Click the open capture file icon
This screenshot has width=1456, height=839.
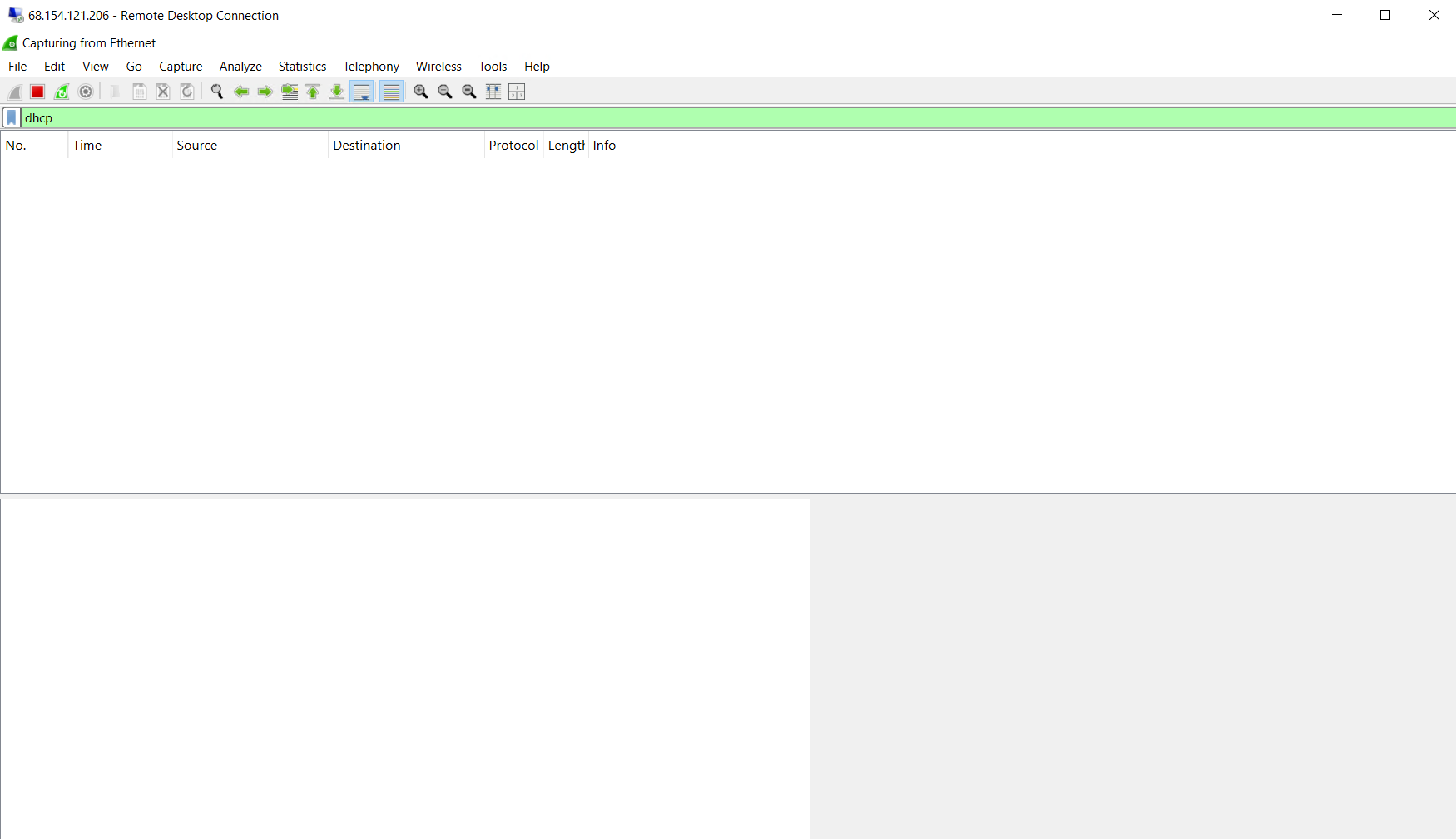click(x=115, y=92)
